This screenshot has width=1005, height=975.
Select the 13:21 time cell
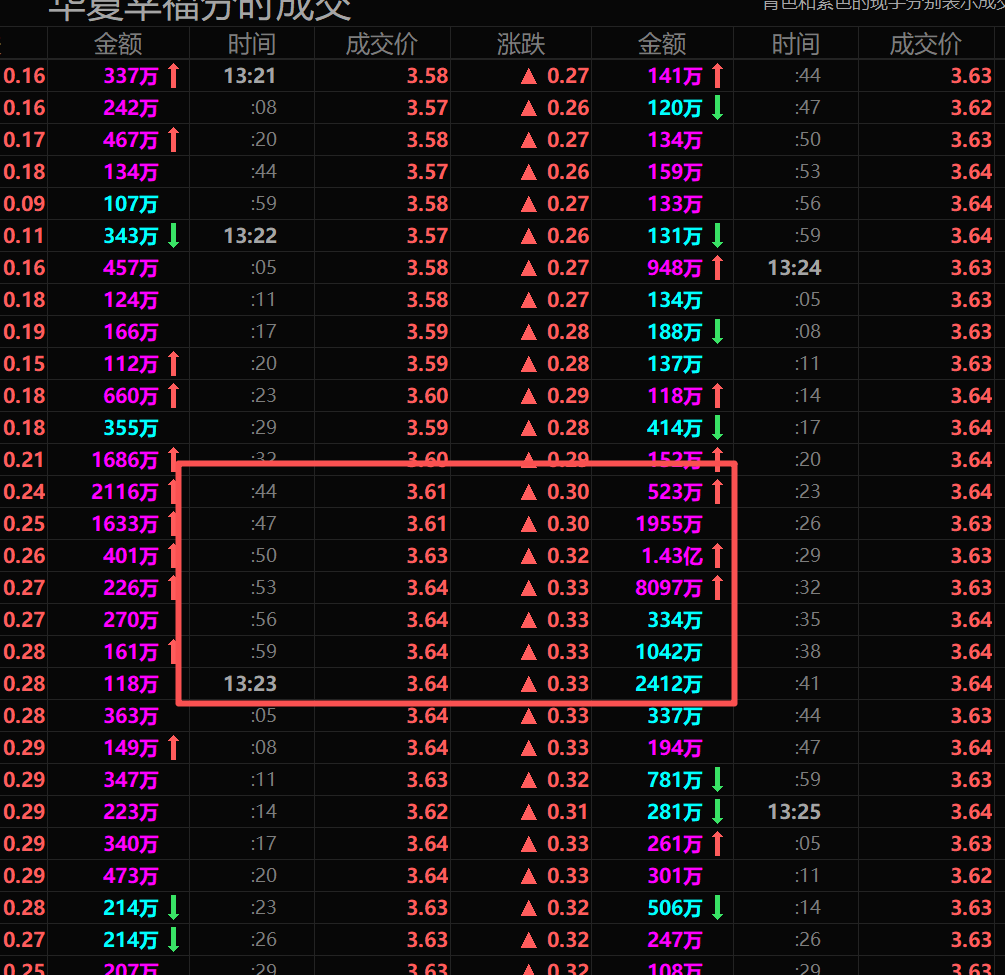[x=250, y=76]
